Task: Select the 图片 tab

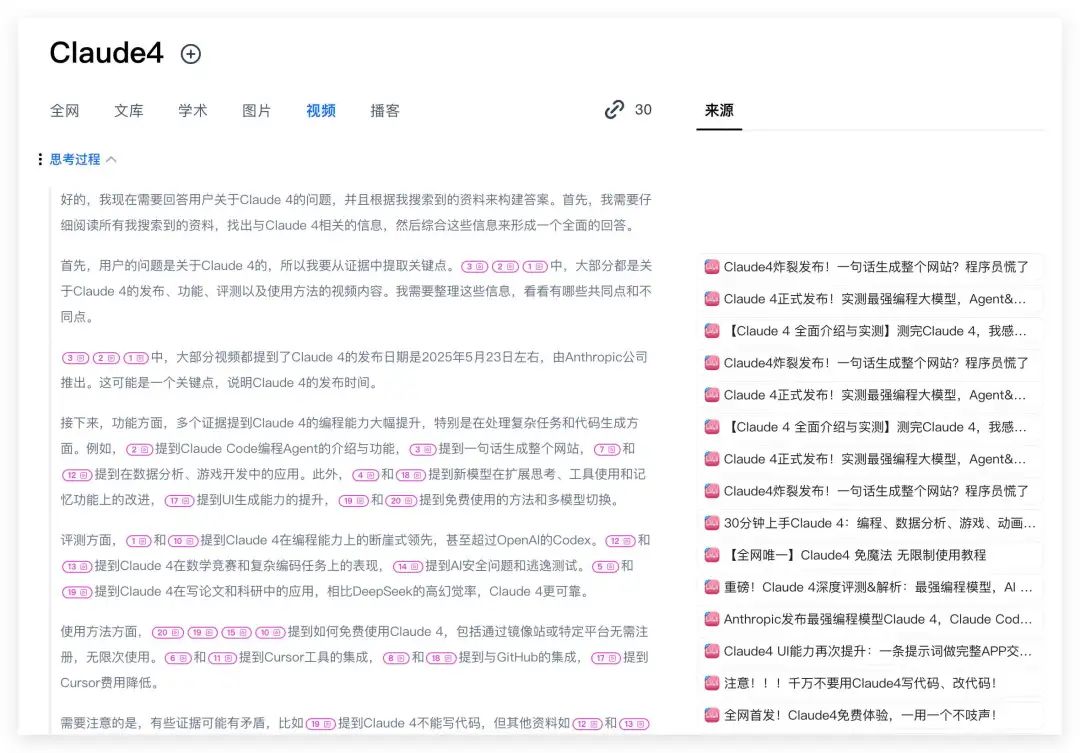Action: (257, 110)
